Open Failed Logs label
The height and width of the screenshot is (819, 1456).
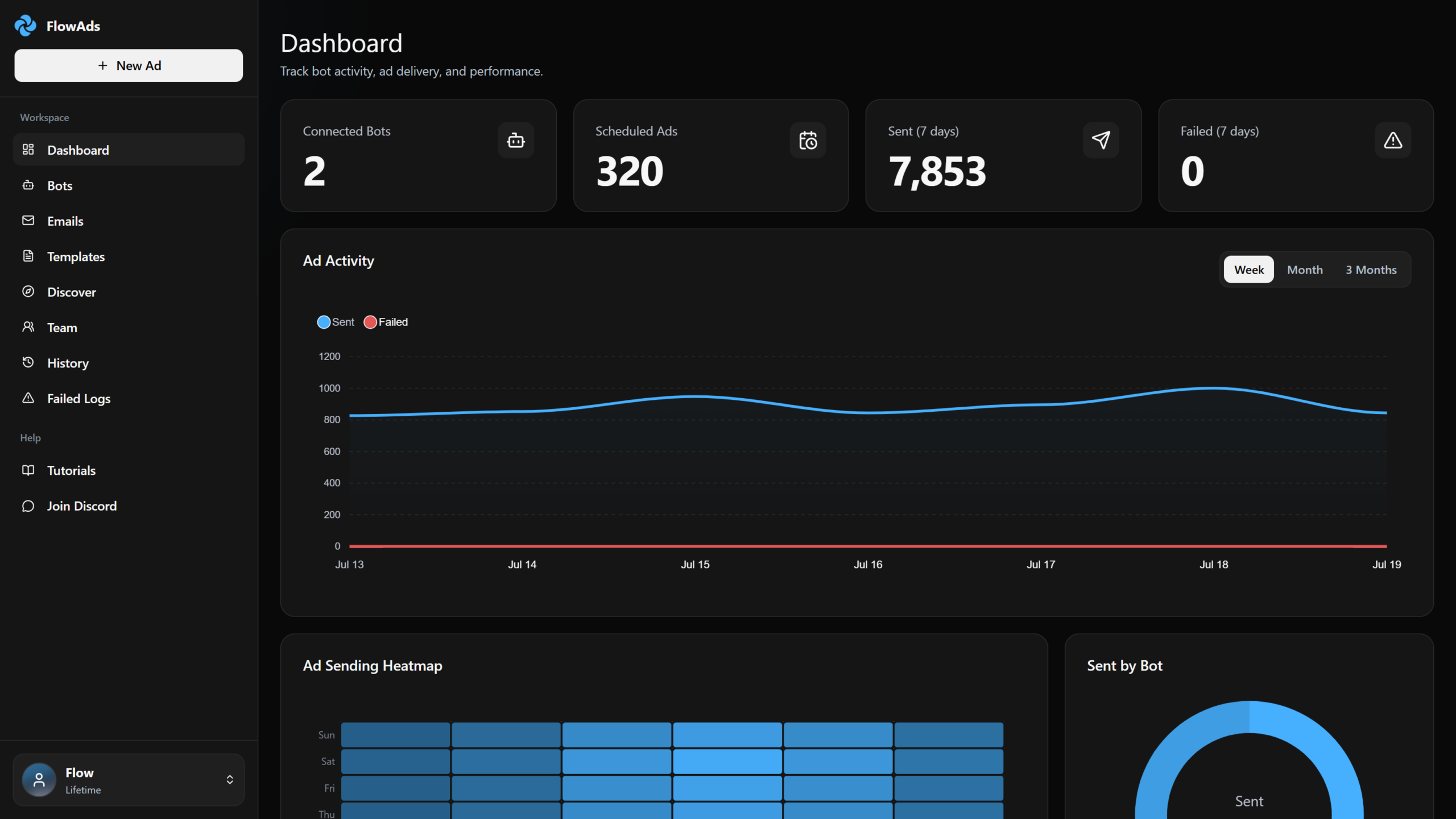point(79,399)
